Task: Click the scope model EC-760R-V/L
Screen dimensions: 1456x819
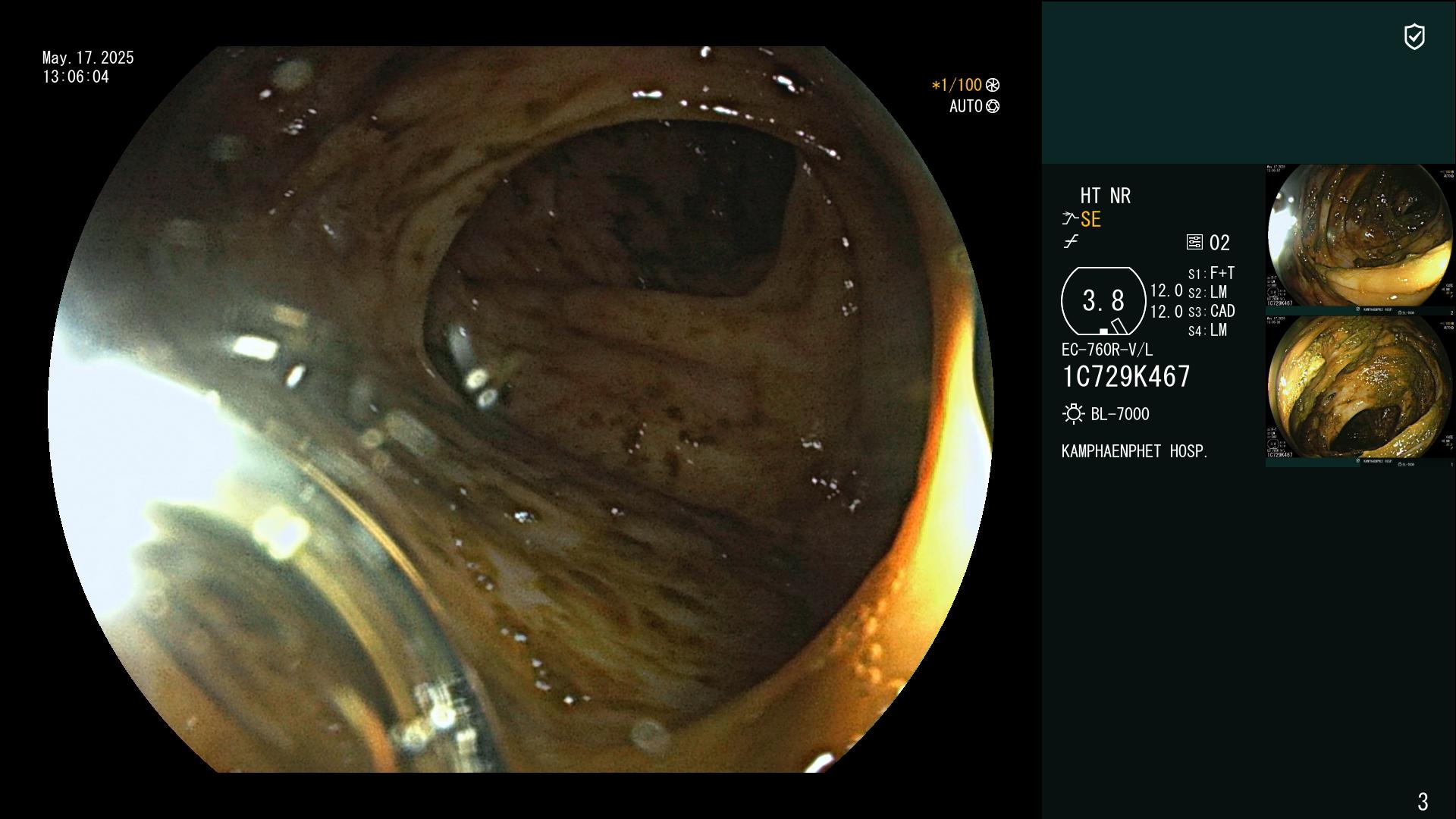Action: coord(1107,350)
